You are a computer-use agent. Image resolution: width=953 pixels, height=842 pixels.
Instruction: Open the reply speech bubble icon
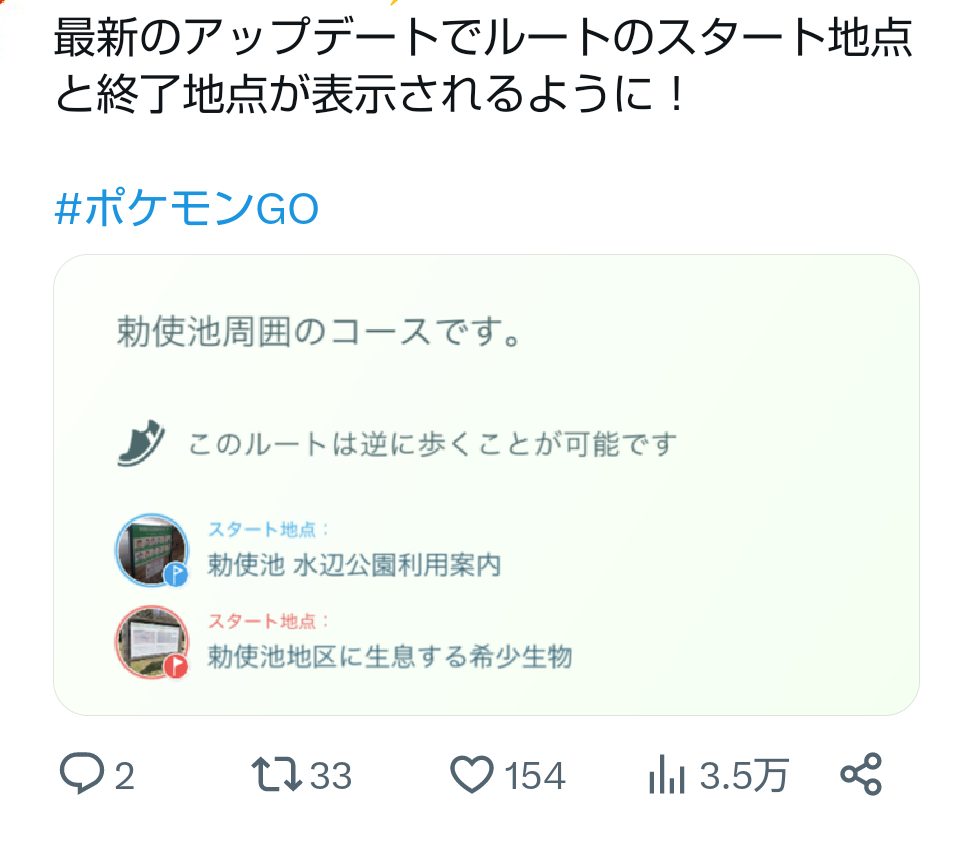click(82, 773)
